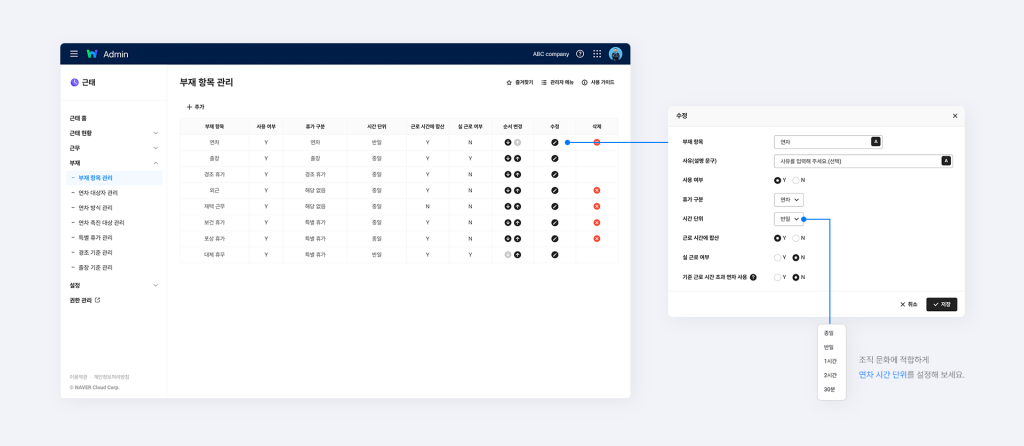
Task: Open the hamburger menu in Admin header
Action: point(74,54)
